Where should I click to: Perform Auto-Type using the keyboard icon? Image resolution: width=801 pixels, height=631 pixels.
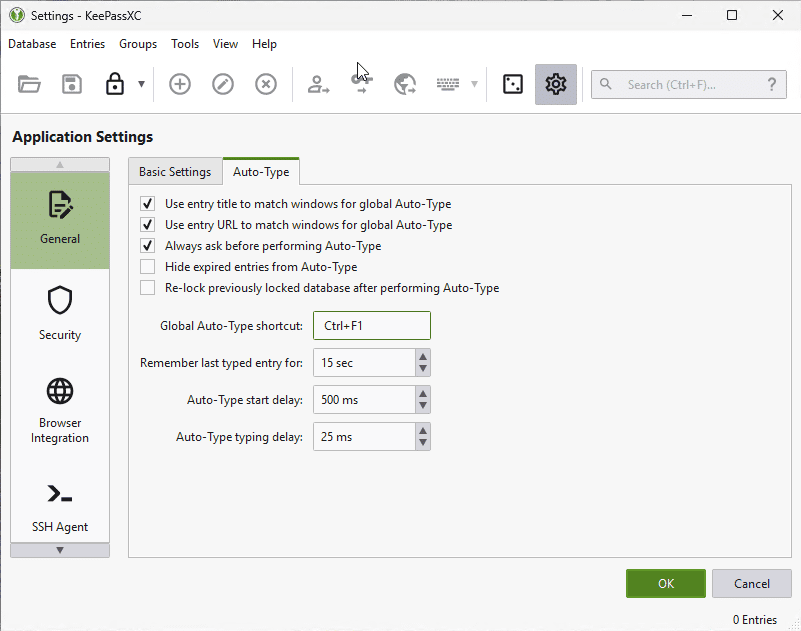pyautogui.click(x=448, y=84)
